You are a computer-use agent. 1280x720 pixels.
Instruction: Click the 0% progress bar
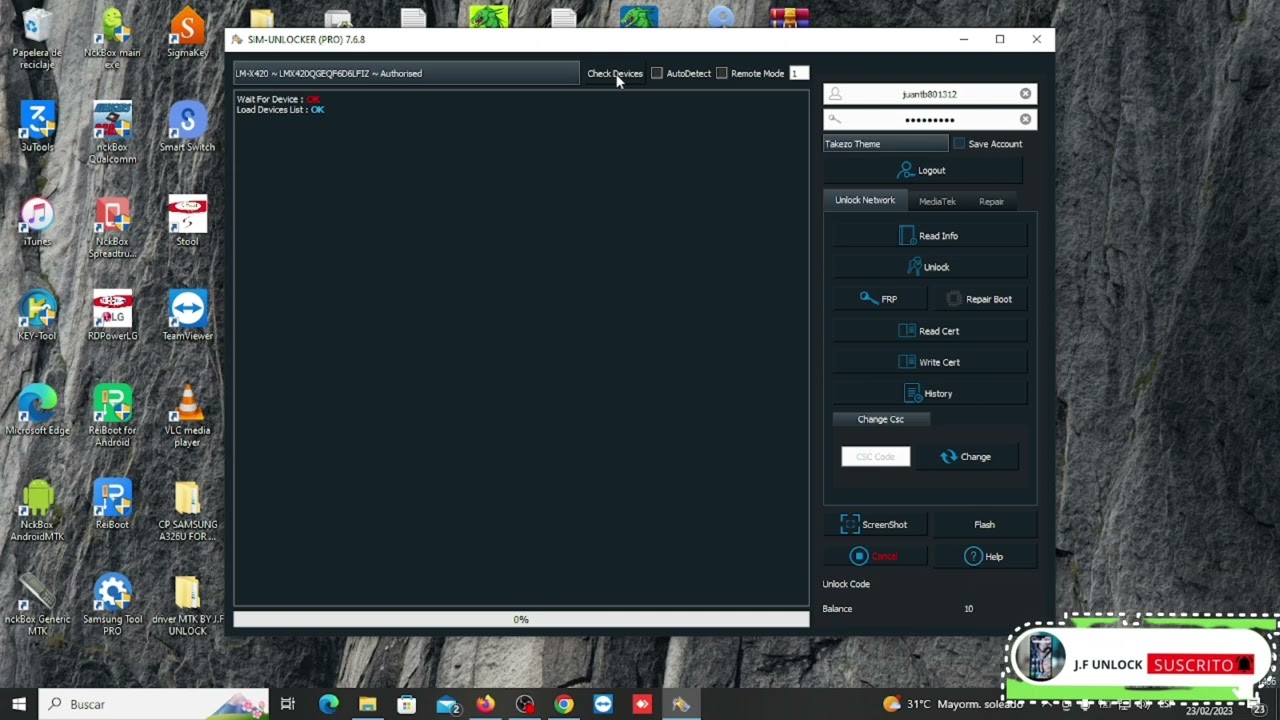tap(521, 620)
